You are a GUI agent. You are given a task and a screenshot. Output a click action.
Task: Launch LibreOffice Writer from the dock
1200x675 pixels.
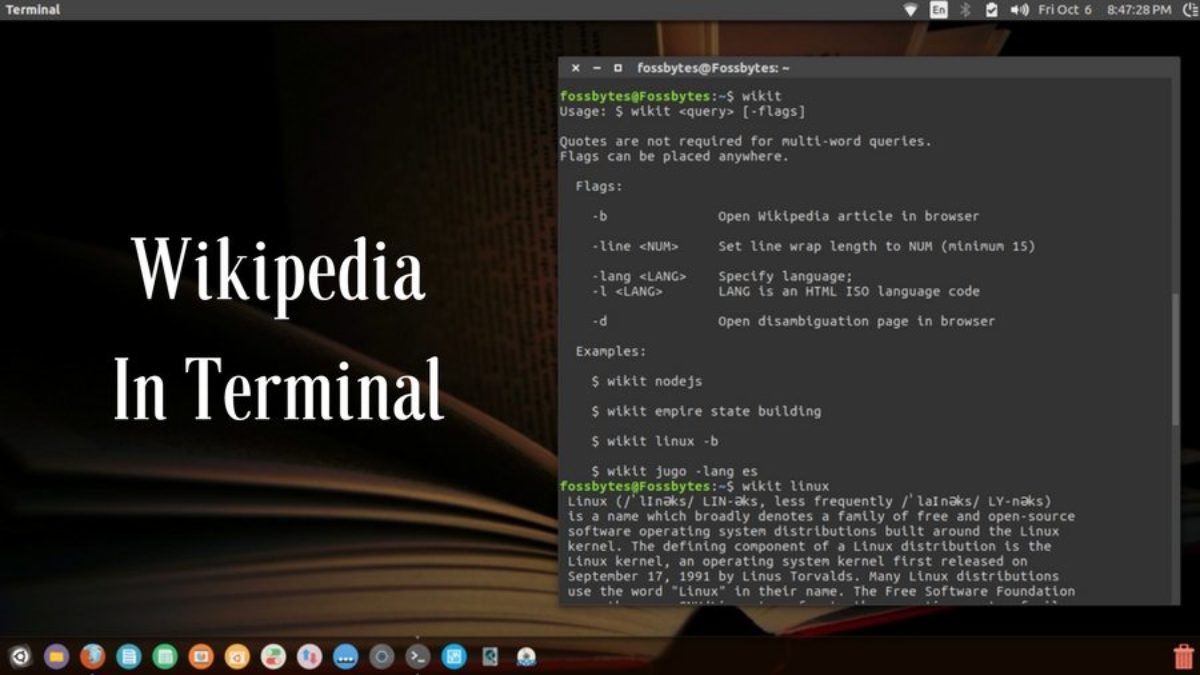point(128,657)
